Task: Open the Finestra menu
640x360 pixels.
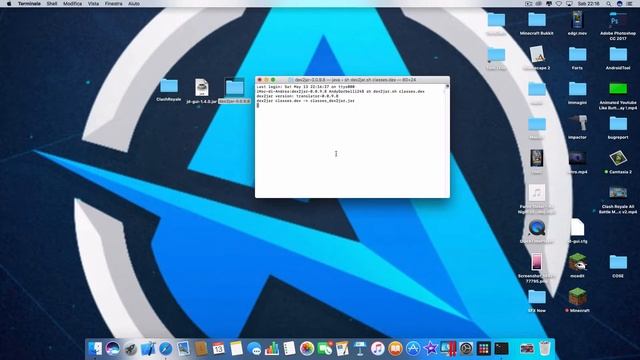Action: (113, 3)
